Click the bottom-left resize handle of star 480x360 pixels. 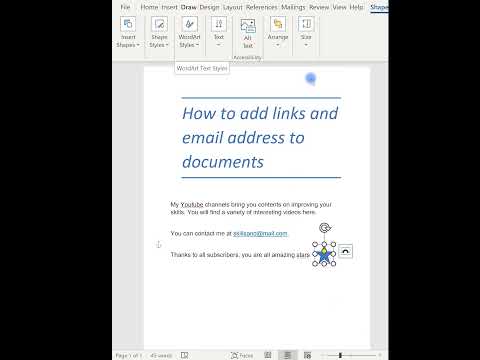(x=315, y=264)
